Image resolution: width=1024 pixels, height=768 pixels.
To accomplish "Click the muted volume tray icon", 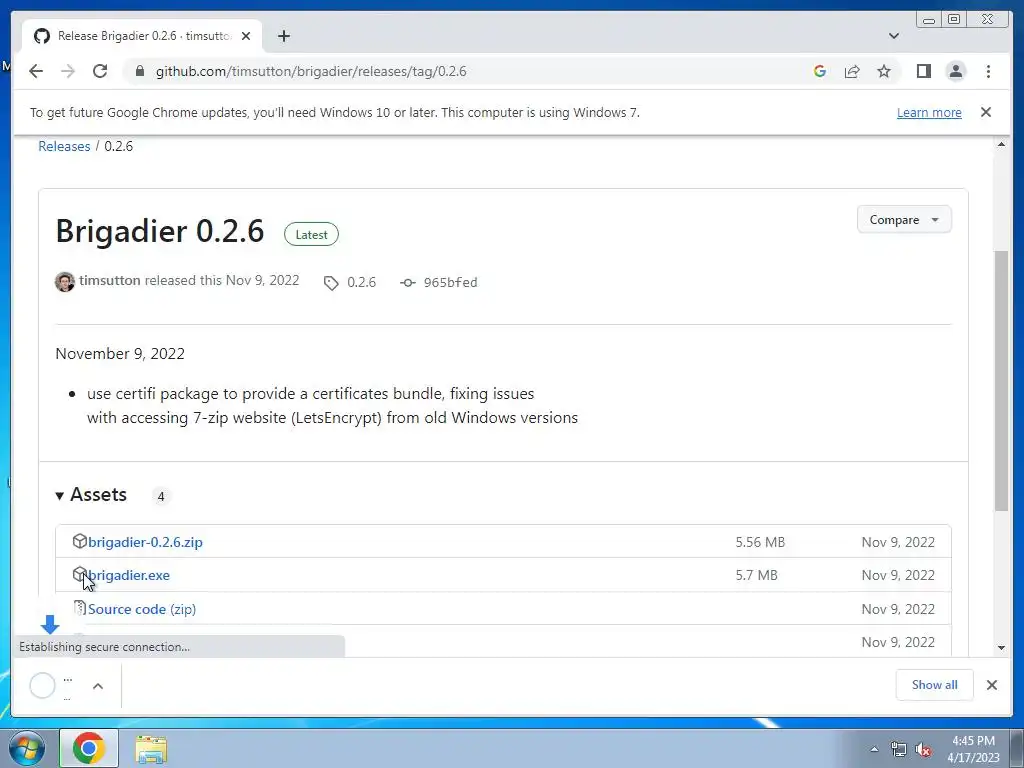I will coord(923,749).
